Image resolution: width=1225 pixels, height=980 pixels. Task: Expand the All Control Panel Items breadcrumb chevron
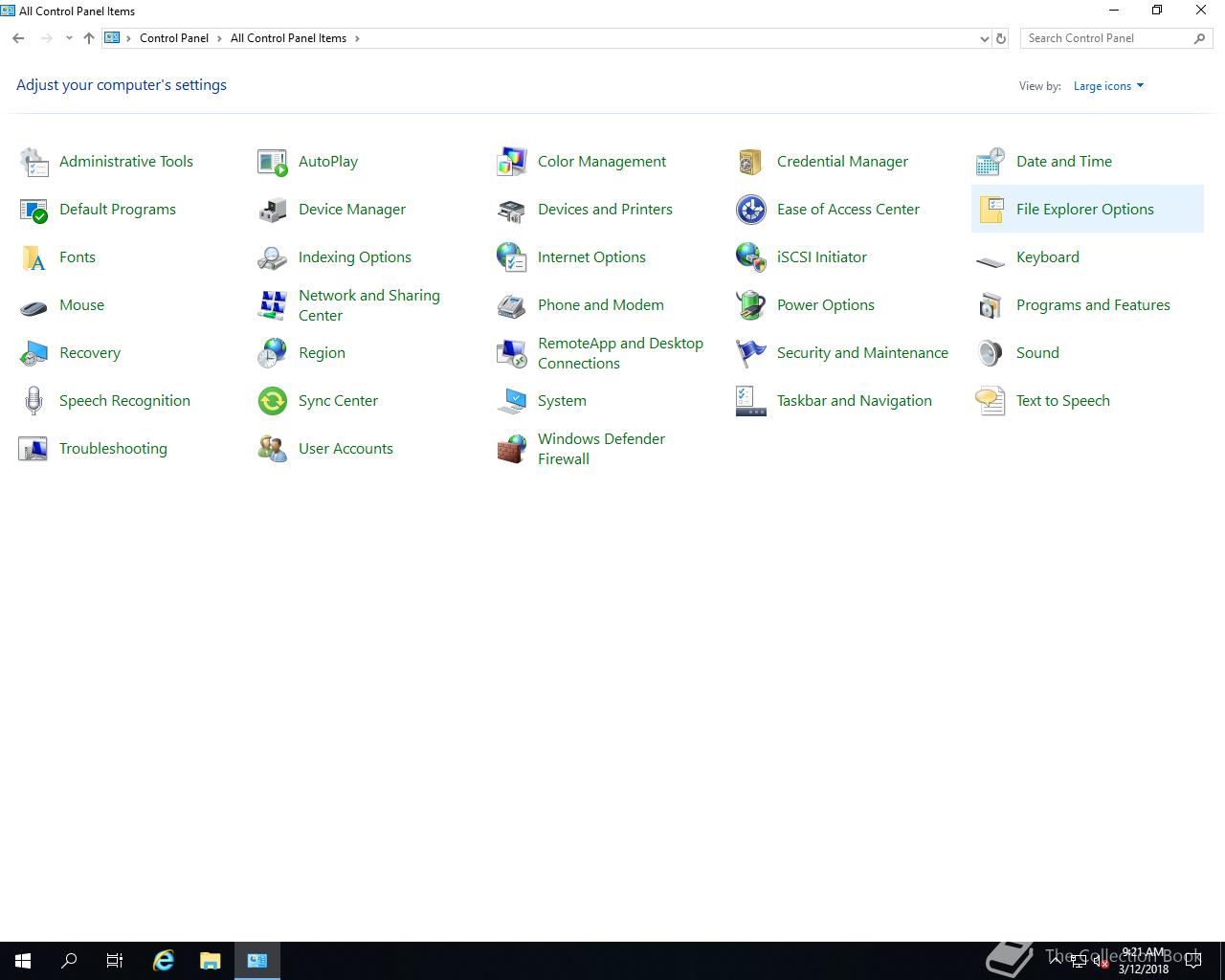pyautogui.click(x=357, y=38)
